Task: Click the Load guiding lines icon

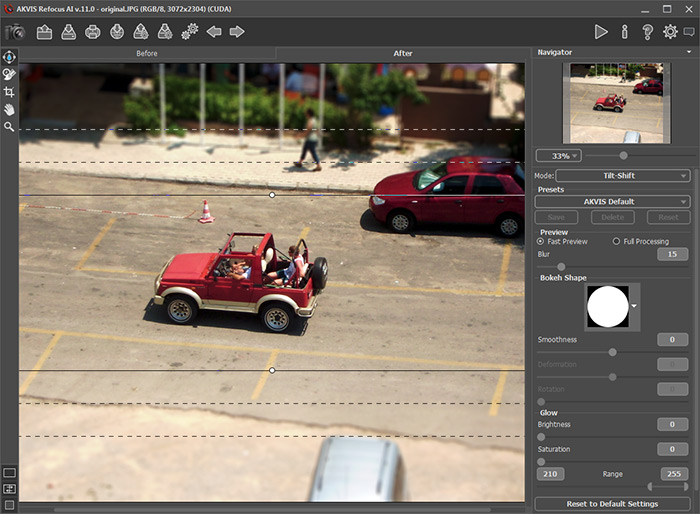Action: pos(141,32)
